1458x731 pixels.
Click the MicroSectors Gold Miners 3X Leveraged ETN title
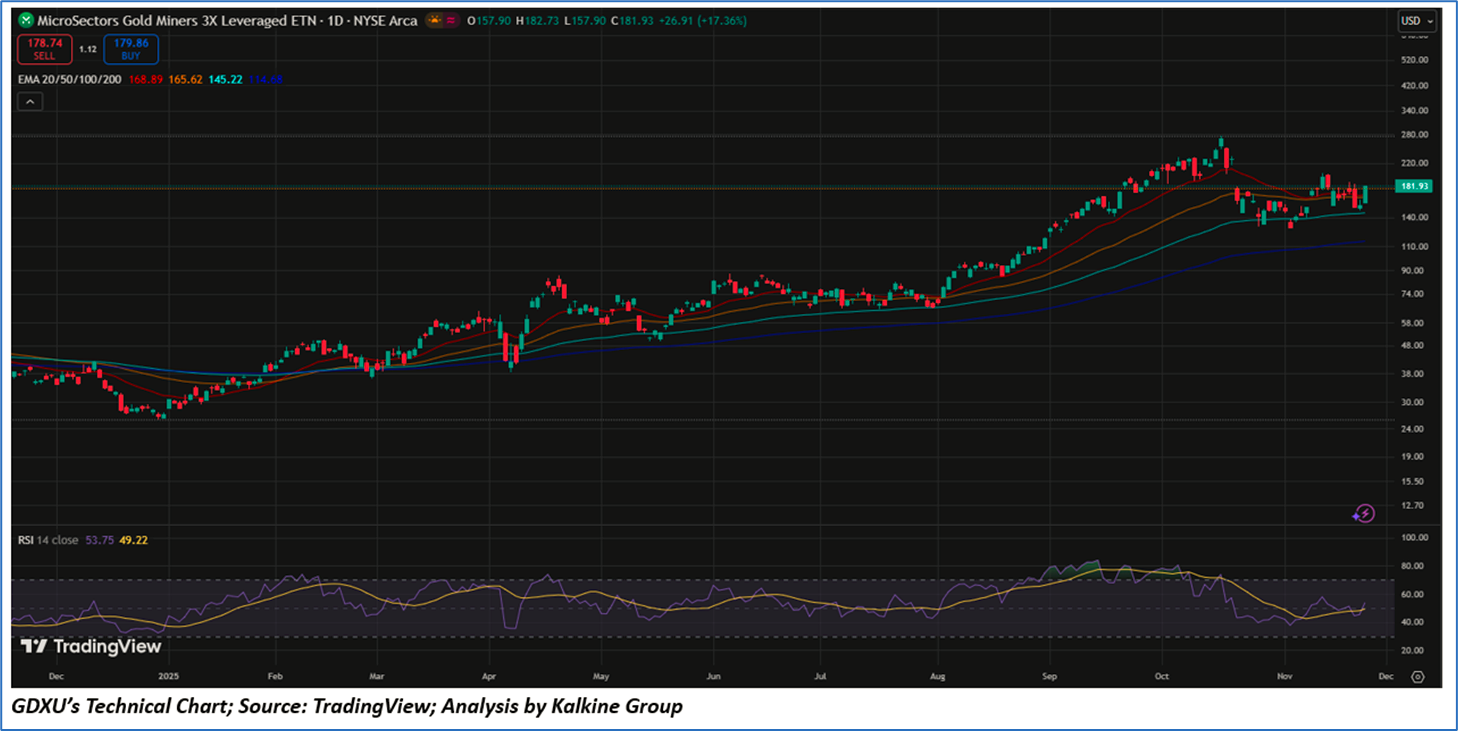click(x=227, y=21)
